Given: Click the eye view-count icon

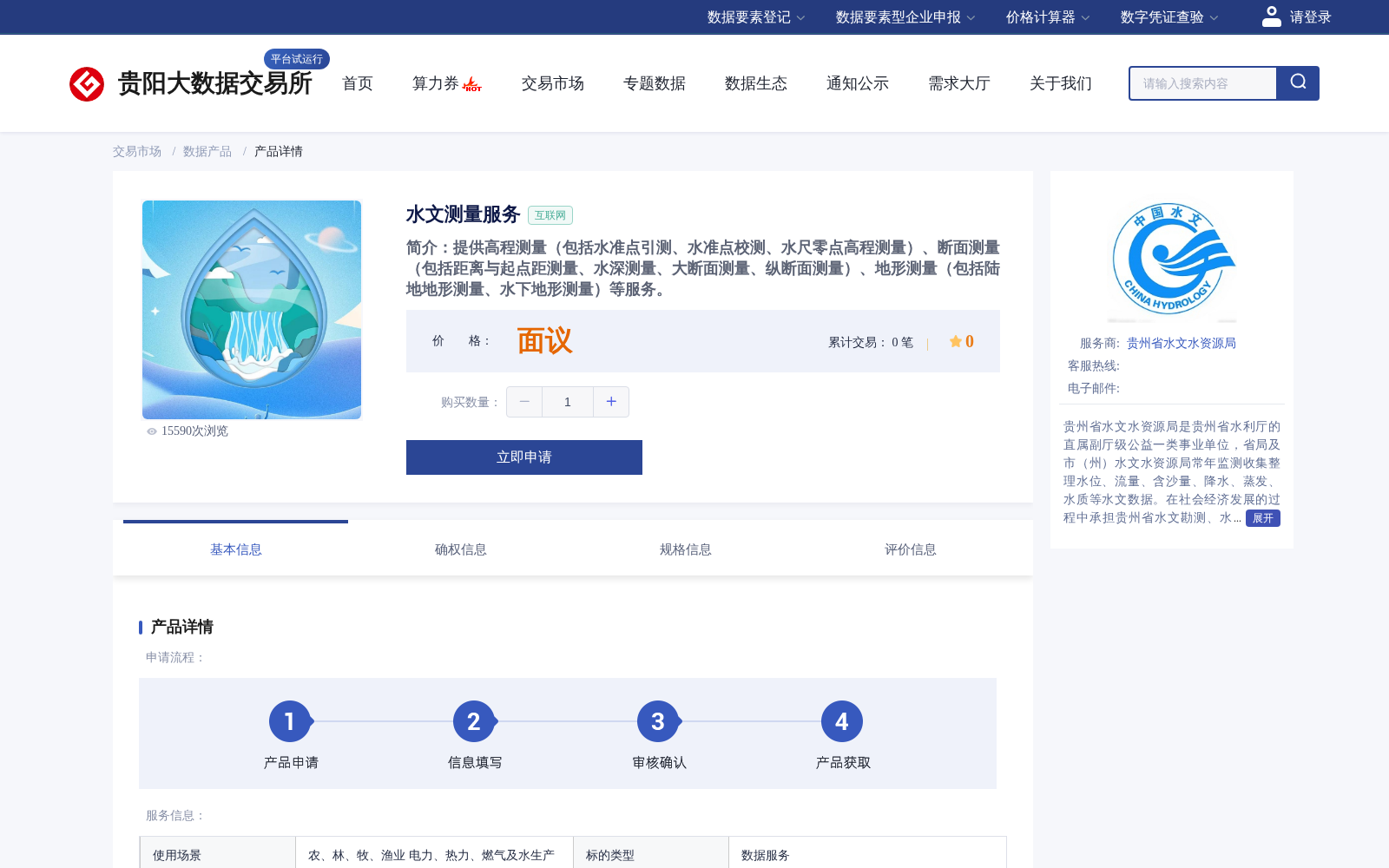Looking at the screenshot, I should tap(152, 431).
